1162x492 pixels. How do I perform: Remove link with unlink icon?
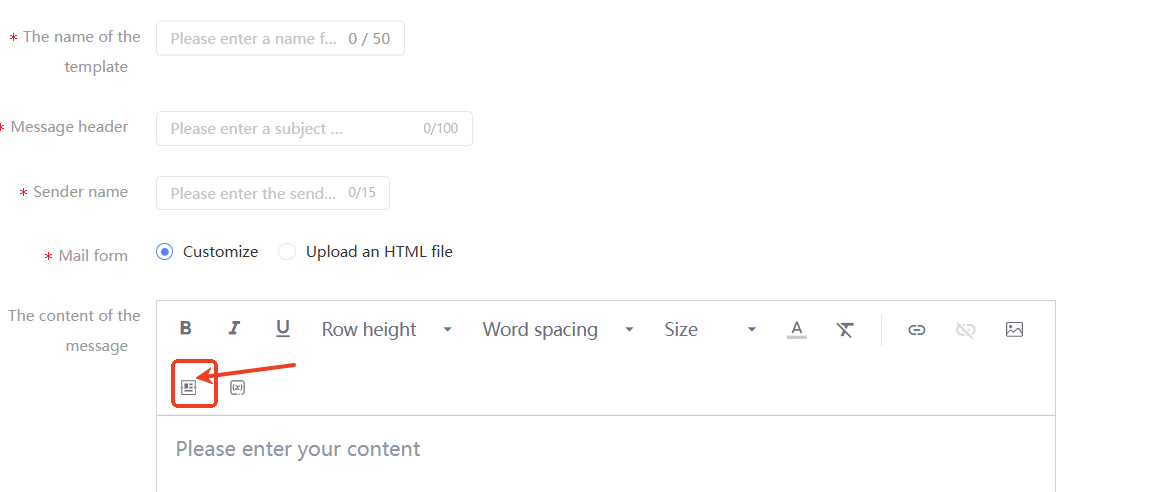pos(965,329)
